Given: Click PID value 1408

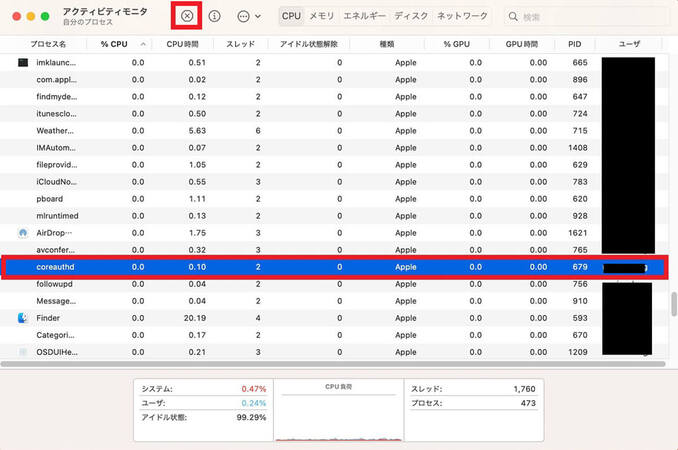Looking at the screenshot, I should click(578, 148).
